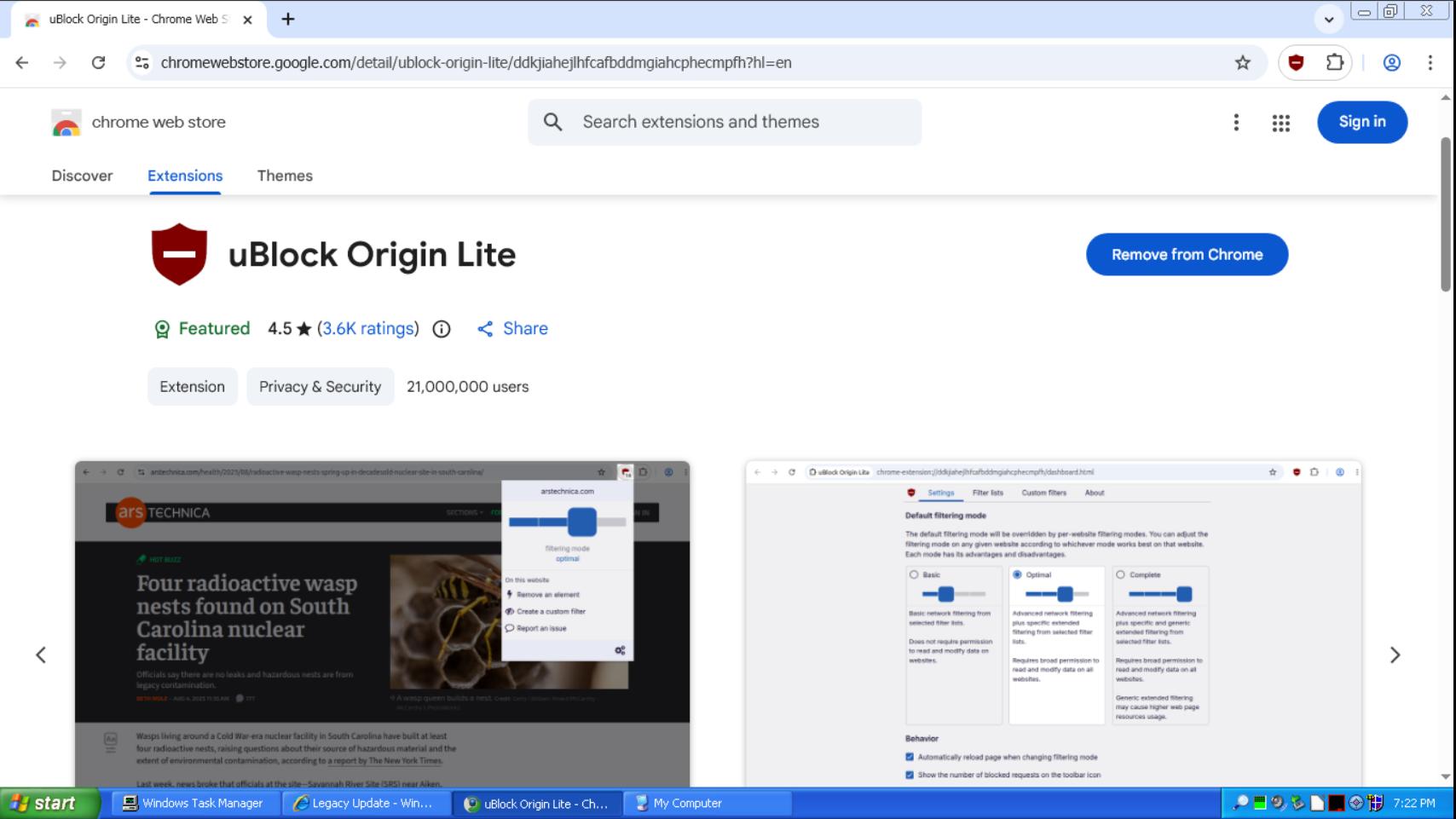
Task: Go back with the browser back arrow
Action: (x=22, y=62)
